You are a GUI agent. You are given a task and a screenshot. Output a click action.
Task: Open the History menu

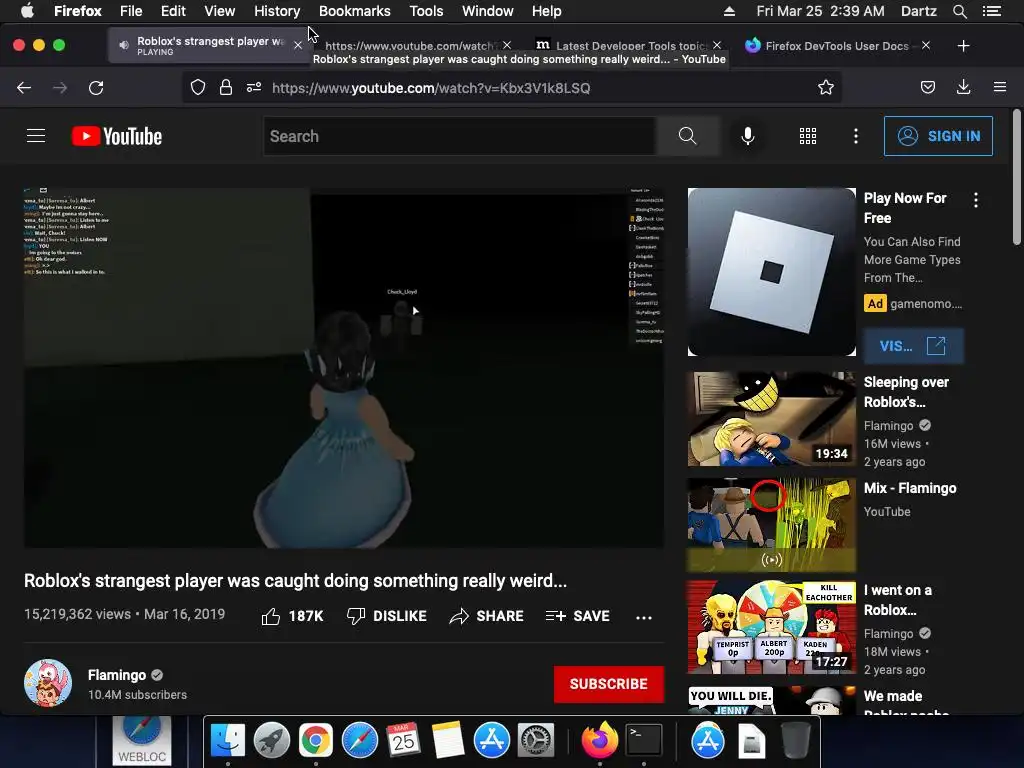tap(277, 11)
